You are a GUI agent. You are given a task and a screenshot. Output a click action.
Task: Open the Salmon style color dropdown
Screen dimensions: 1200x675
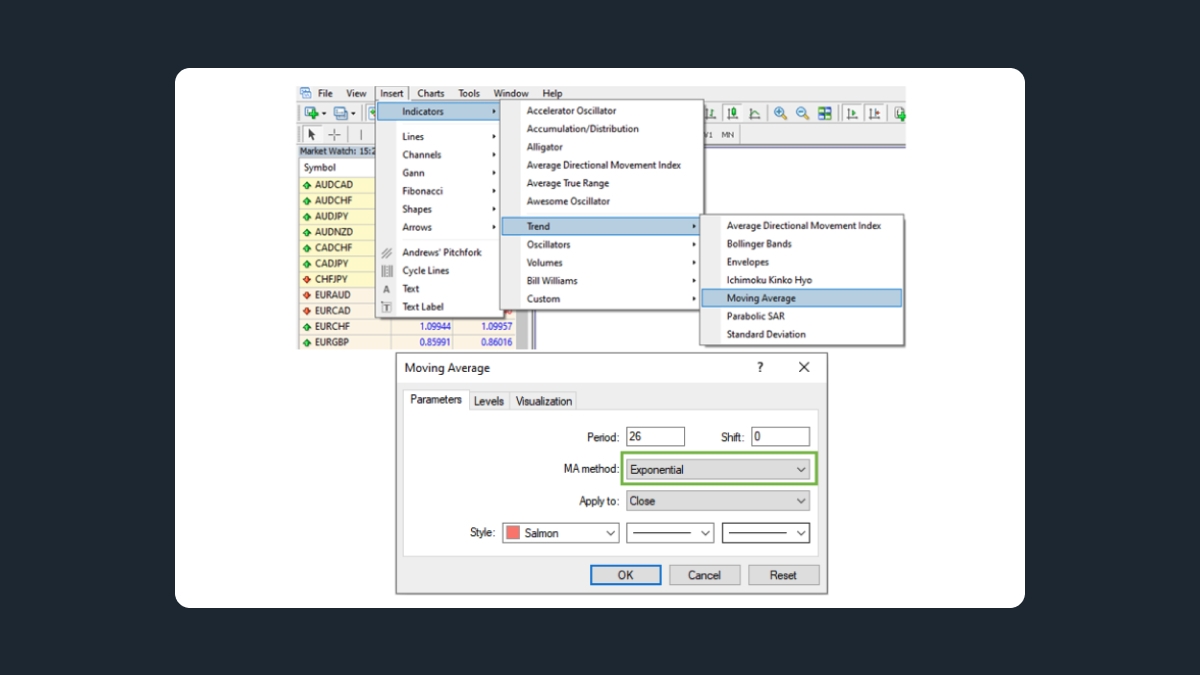pyautogui.click(x=561, y=533)
